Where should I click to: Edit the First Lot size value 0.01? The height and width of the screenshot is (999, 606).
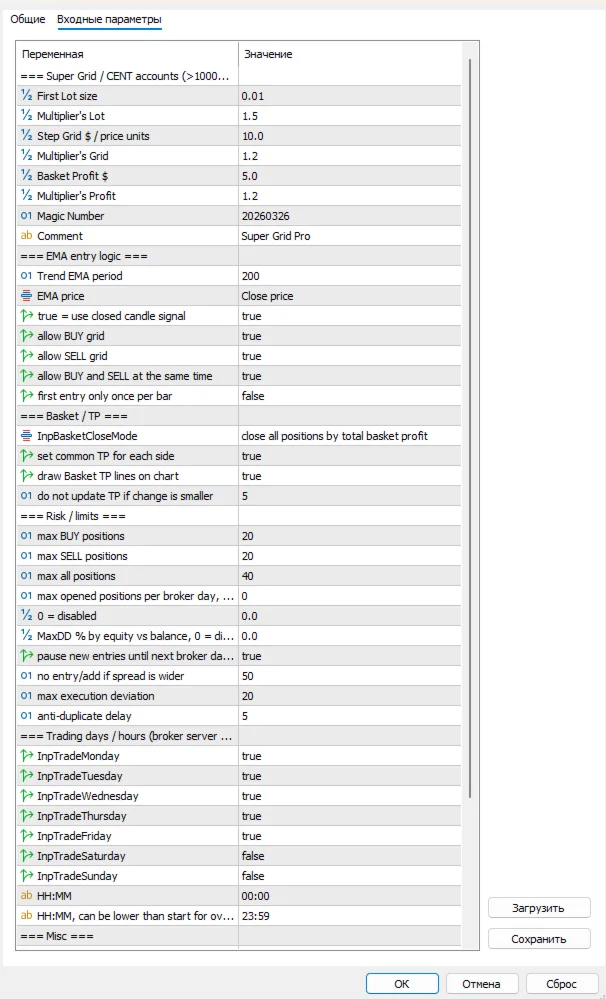(349, 96)
